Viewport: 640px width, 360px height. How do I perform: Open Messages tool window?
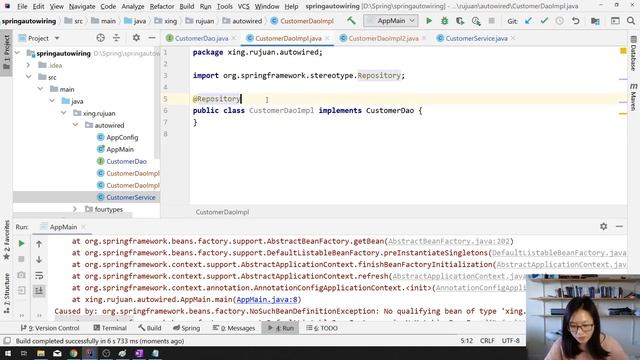coord(234,328)
